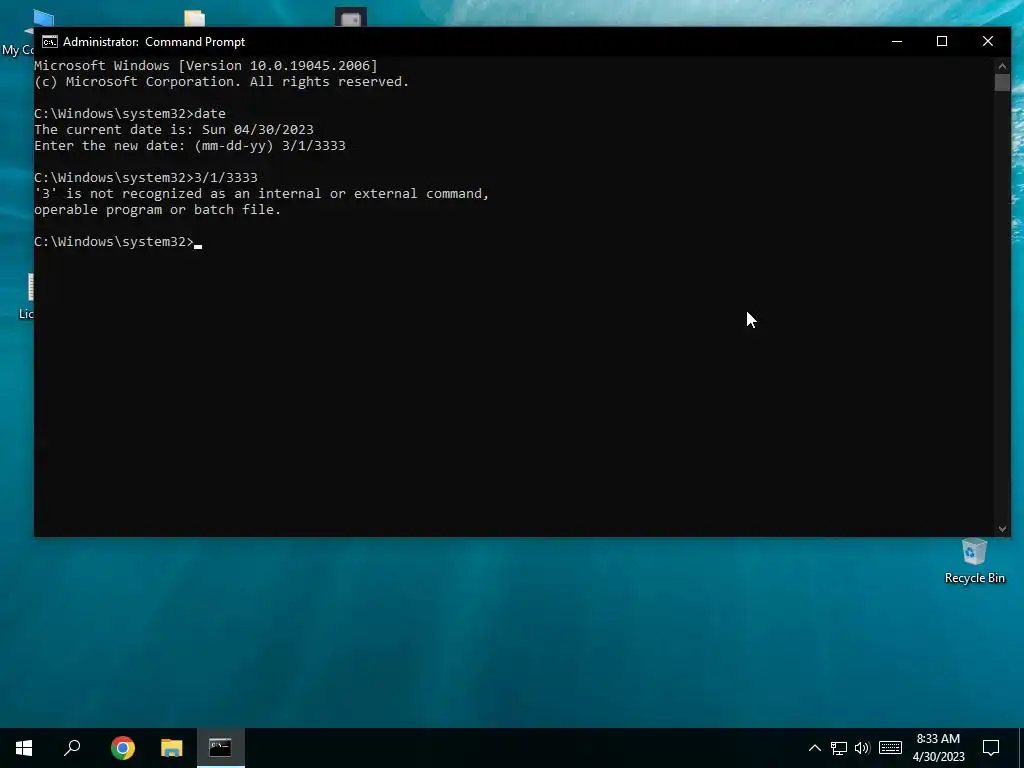
Task: Click Command Prompt scrollbar up arrow
Action: [1002, 65]
